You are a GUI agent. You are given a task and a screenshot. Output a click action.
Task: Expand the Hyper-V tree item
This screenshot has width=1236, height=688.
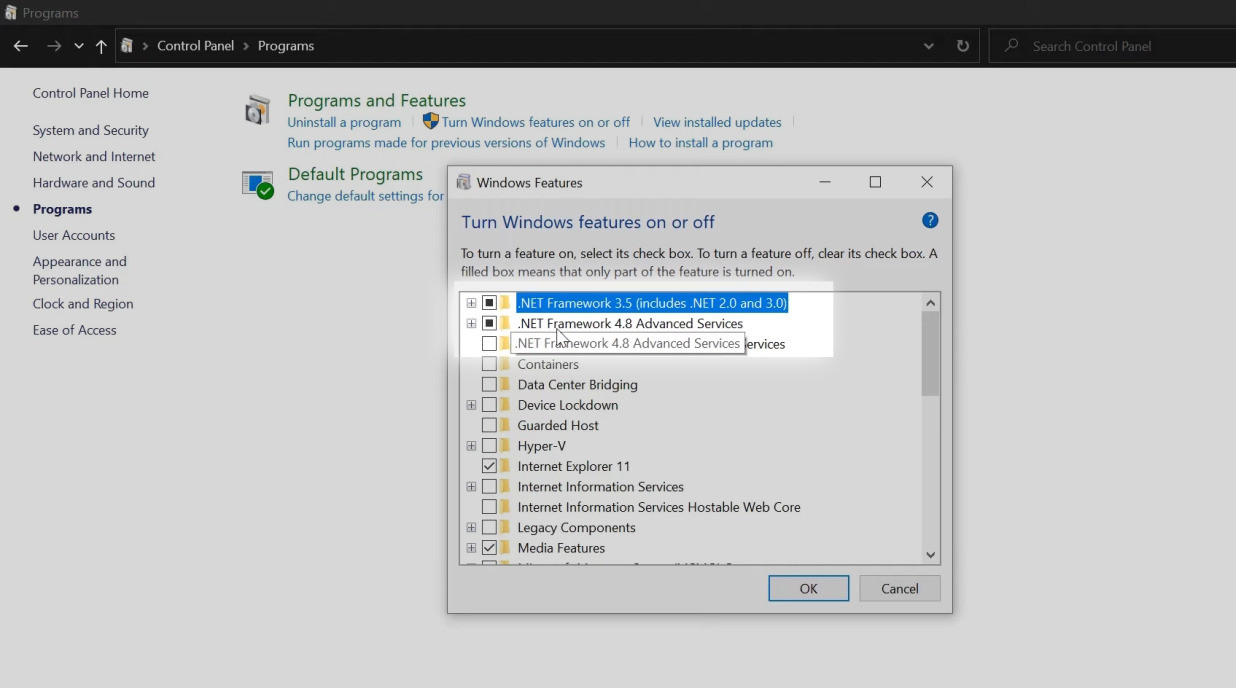tap(471, 445)
